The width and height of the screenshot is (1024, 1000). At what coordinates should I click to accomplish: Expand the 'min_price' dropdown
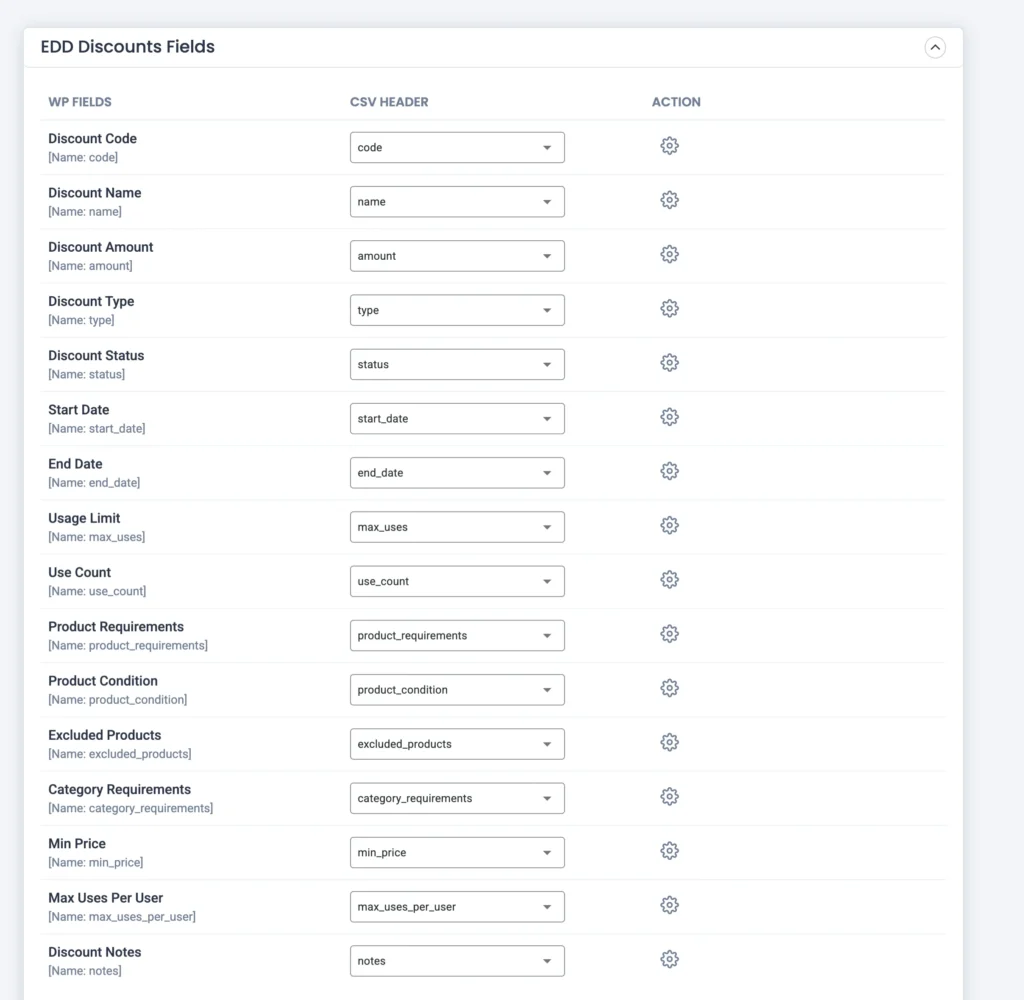click(457, 852)
